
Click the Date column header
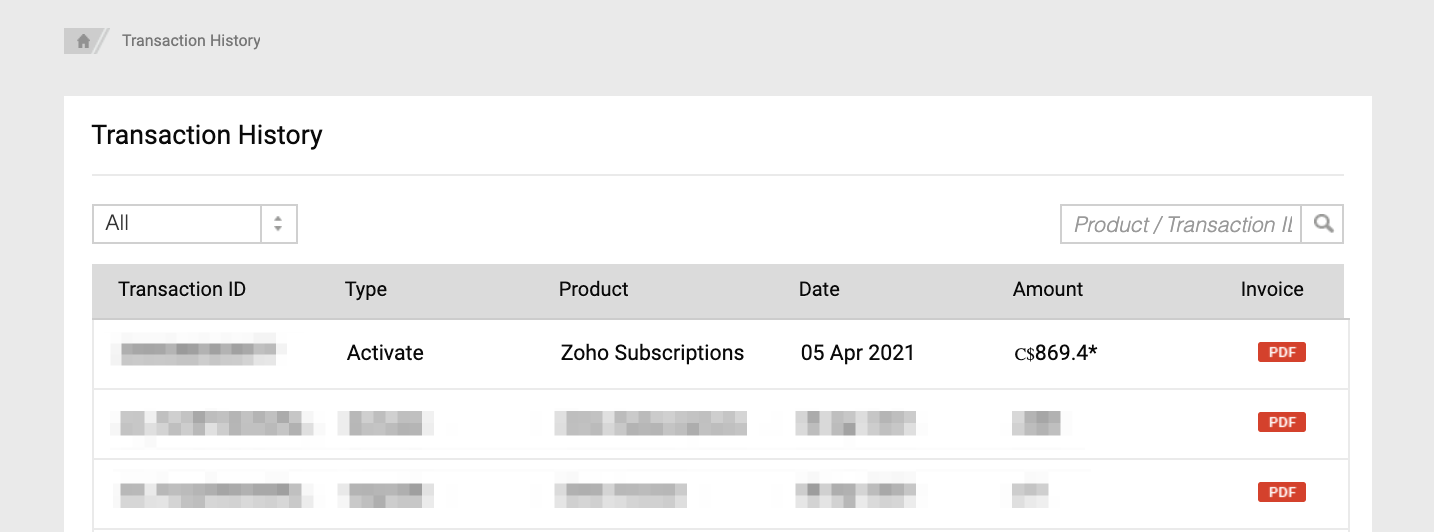click(x=819, y=290)
